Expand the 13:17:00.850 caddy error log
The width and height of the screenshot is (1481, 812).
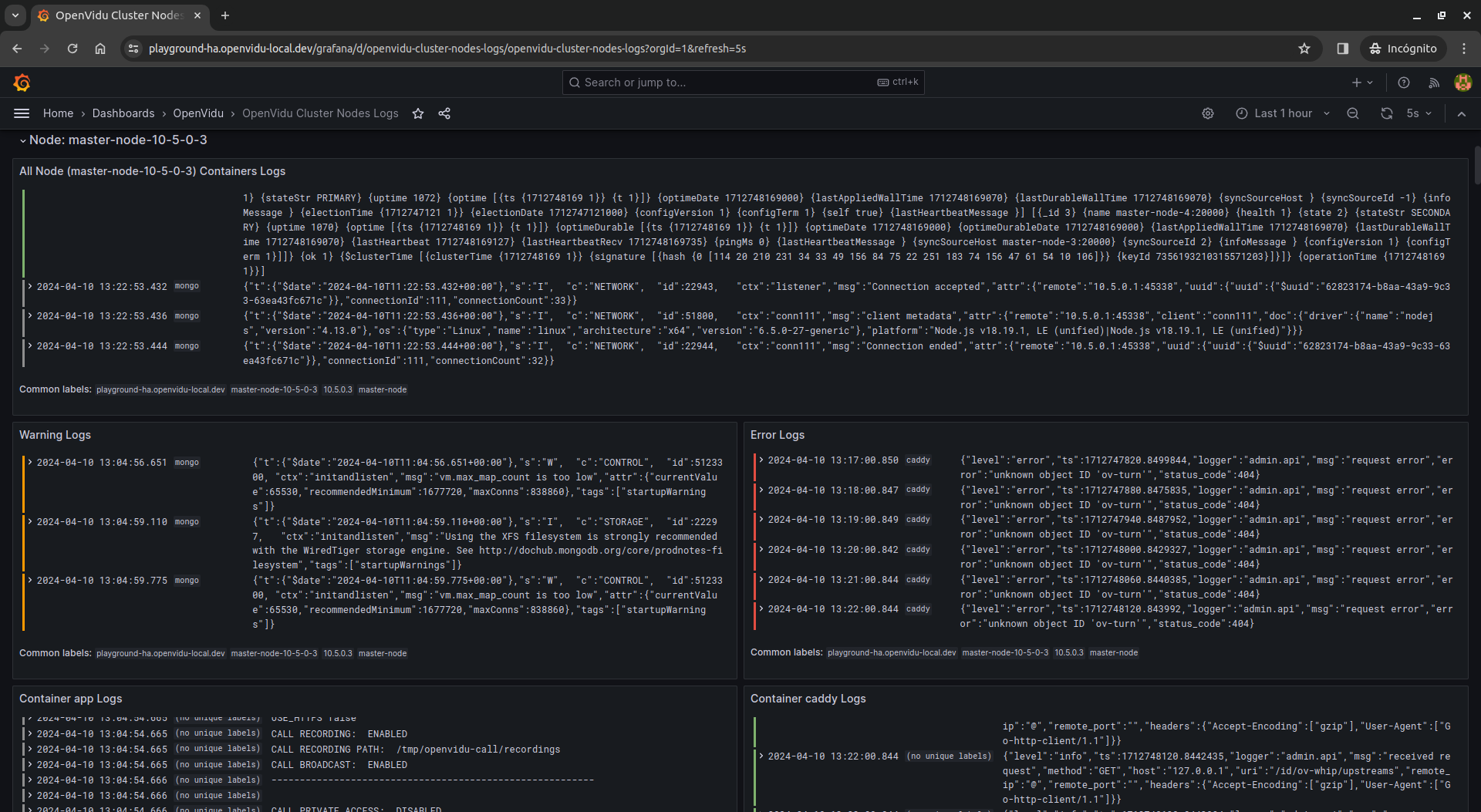pyautogui.click(x=761, y=460)
